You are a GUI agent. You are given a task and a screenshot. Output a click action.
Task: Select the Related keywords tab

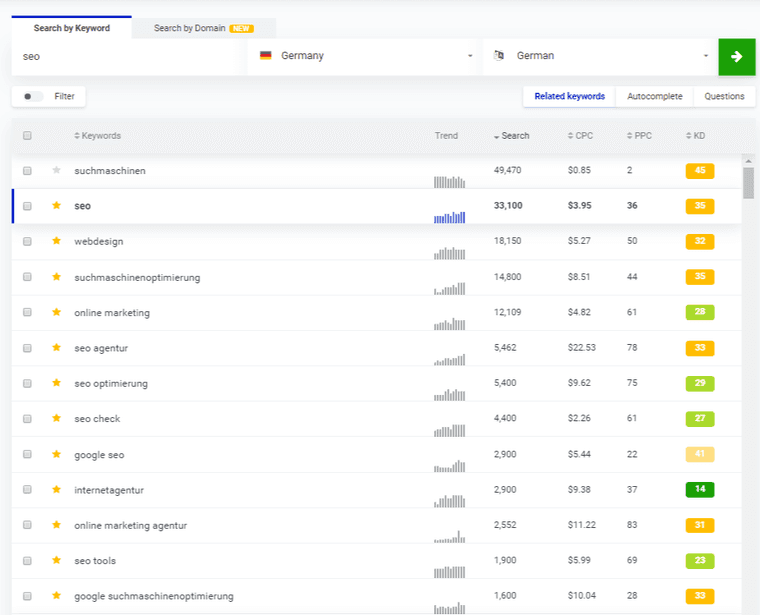[570, 96]
